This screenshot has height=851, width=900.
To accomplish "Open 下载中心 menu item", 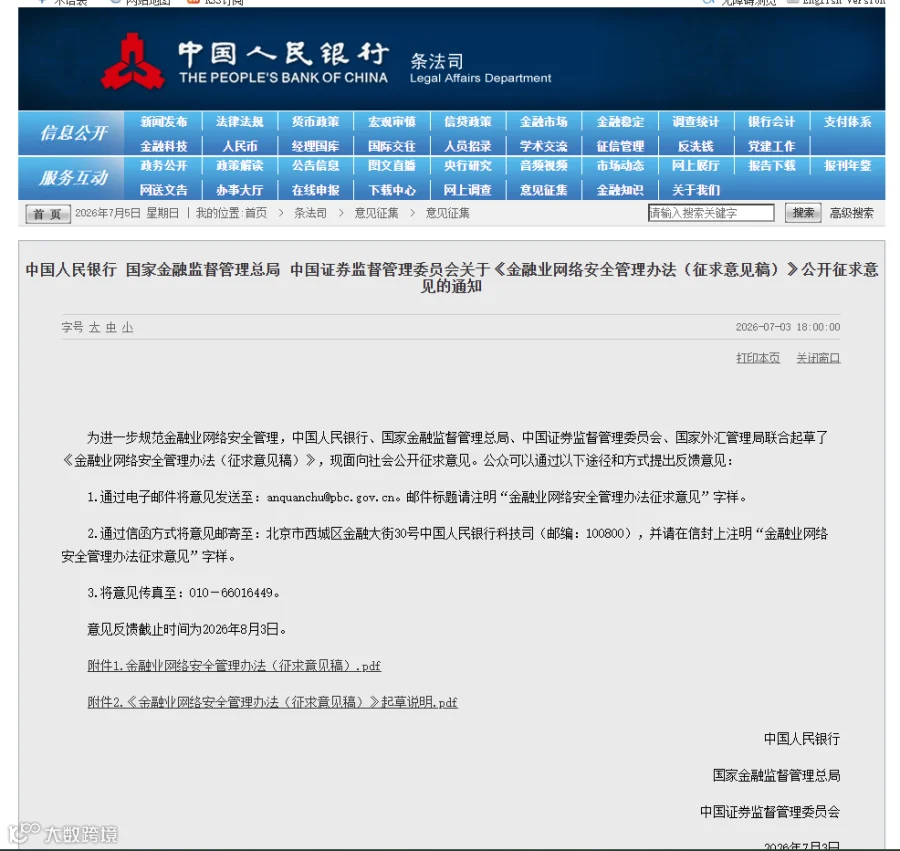I will (x=391, y=190).
